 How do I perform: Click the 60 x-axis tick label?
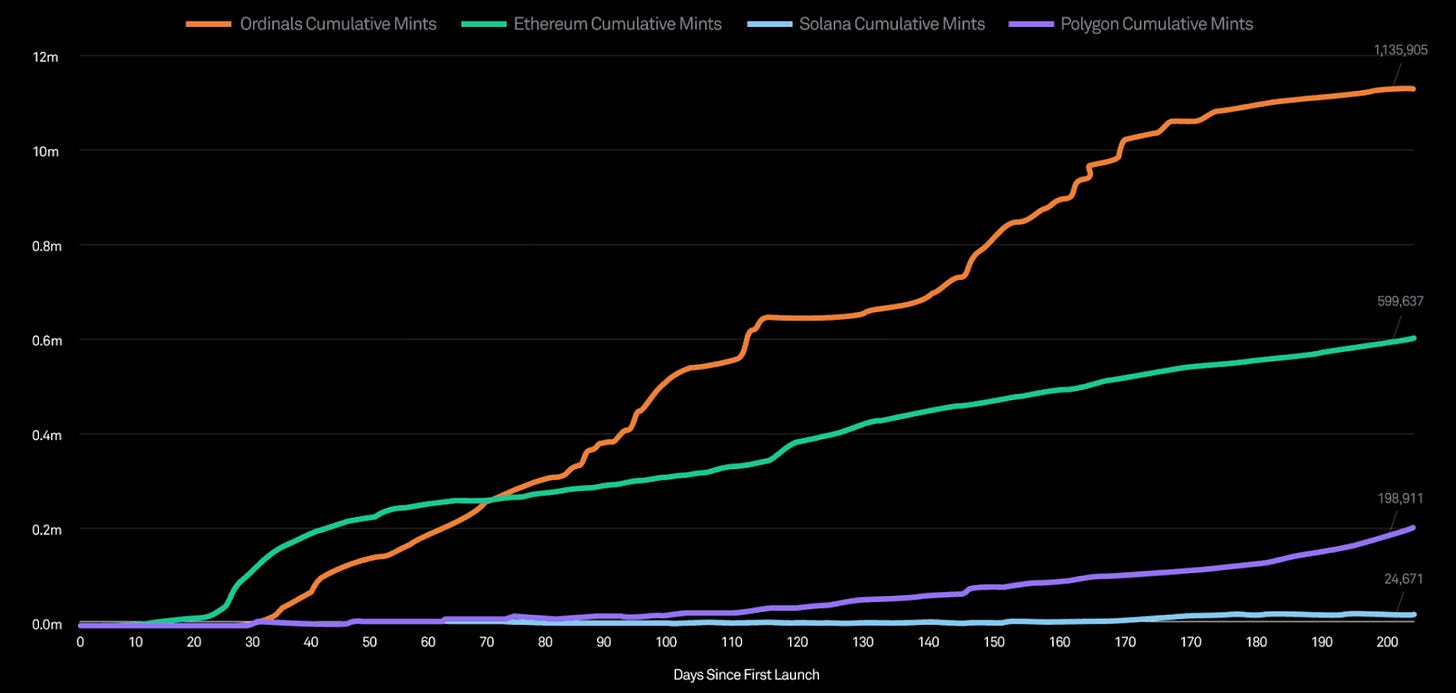(429, 642)
